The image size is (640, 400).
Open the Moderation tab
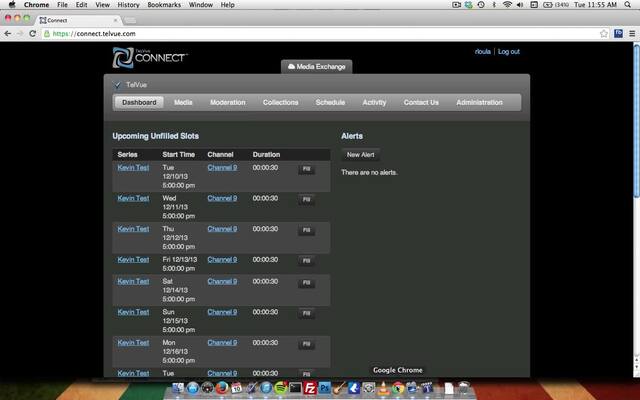pos(227,102)
